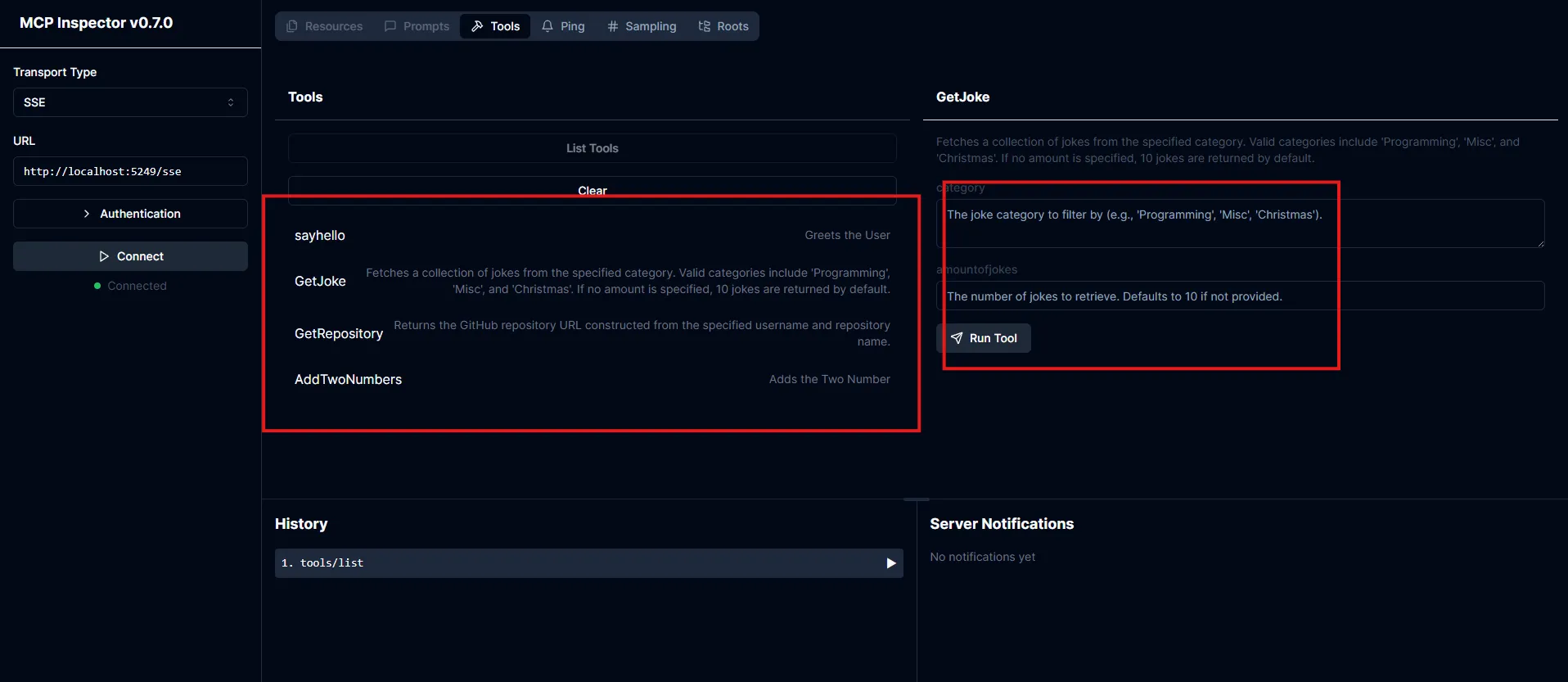Click the play icon on Connect button
Screen dimensions: 1568x682
tap(104, 256)
